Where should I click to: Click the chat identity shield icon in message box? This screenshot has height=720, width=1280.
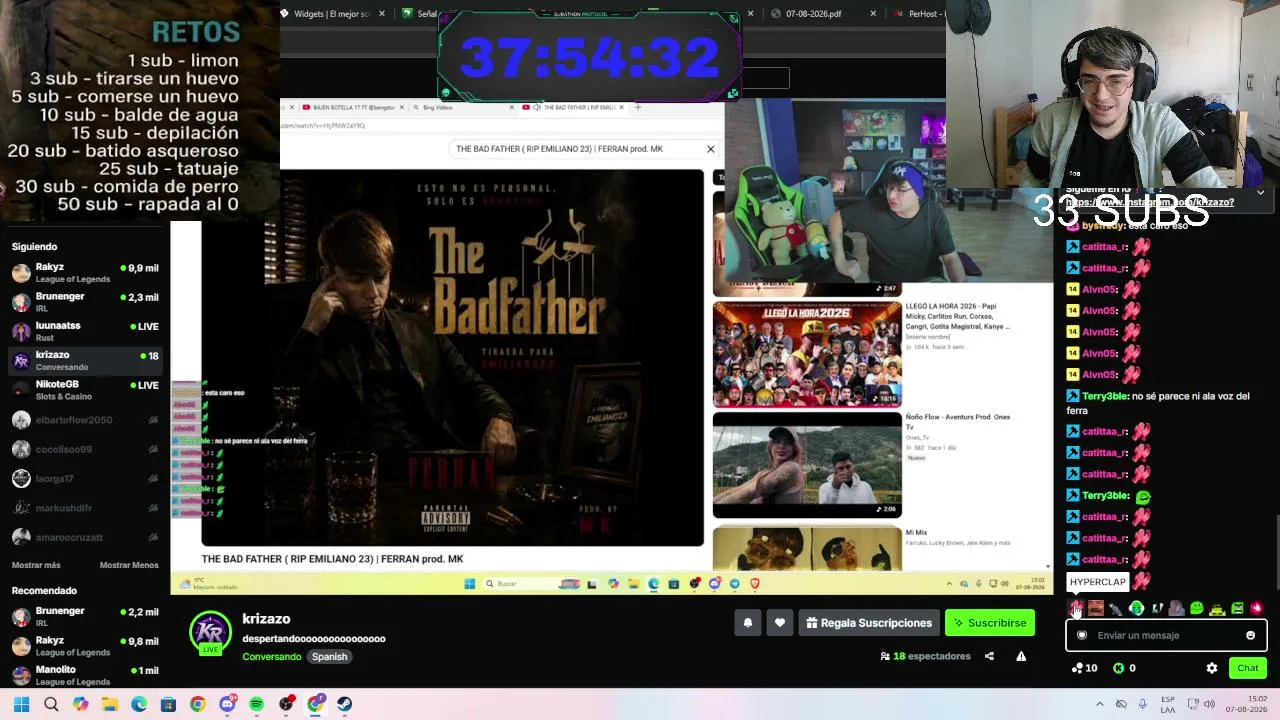click(1081, 635)
